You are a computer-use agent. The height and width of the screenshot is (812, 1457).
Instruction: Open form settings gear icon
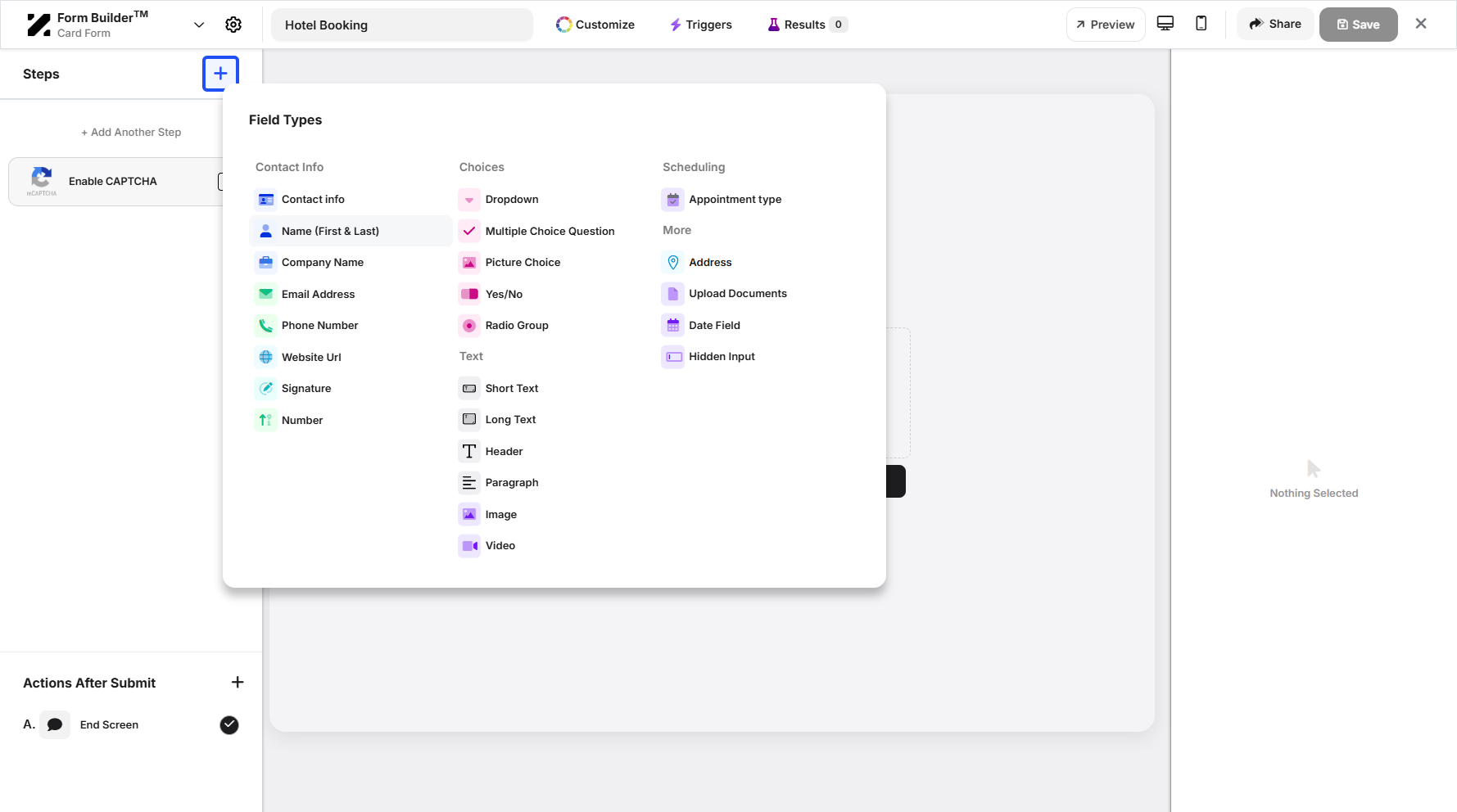click(x=233, y=25)
